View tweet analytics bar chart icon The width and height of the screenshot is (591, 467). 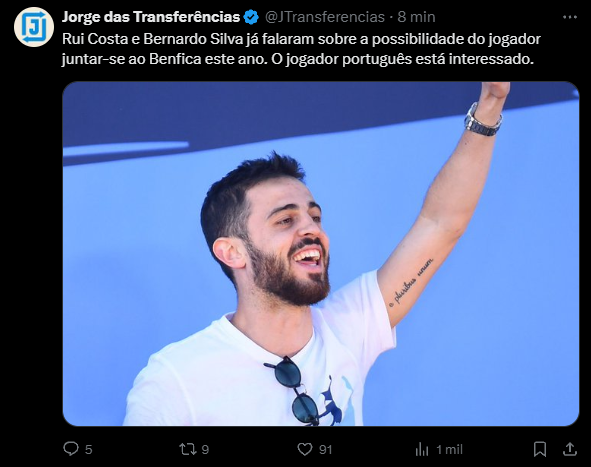[422, 449]
